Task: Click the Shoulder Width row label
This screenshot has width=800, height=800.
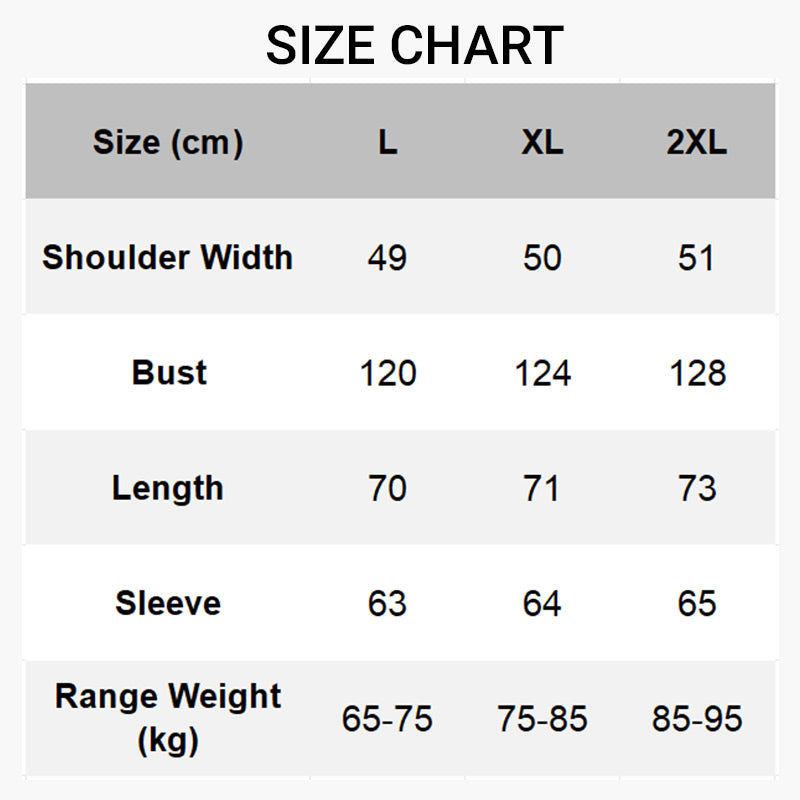Action: click(167, 257)
